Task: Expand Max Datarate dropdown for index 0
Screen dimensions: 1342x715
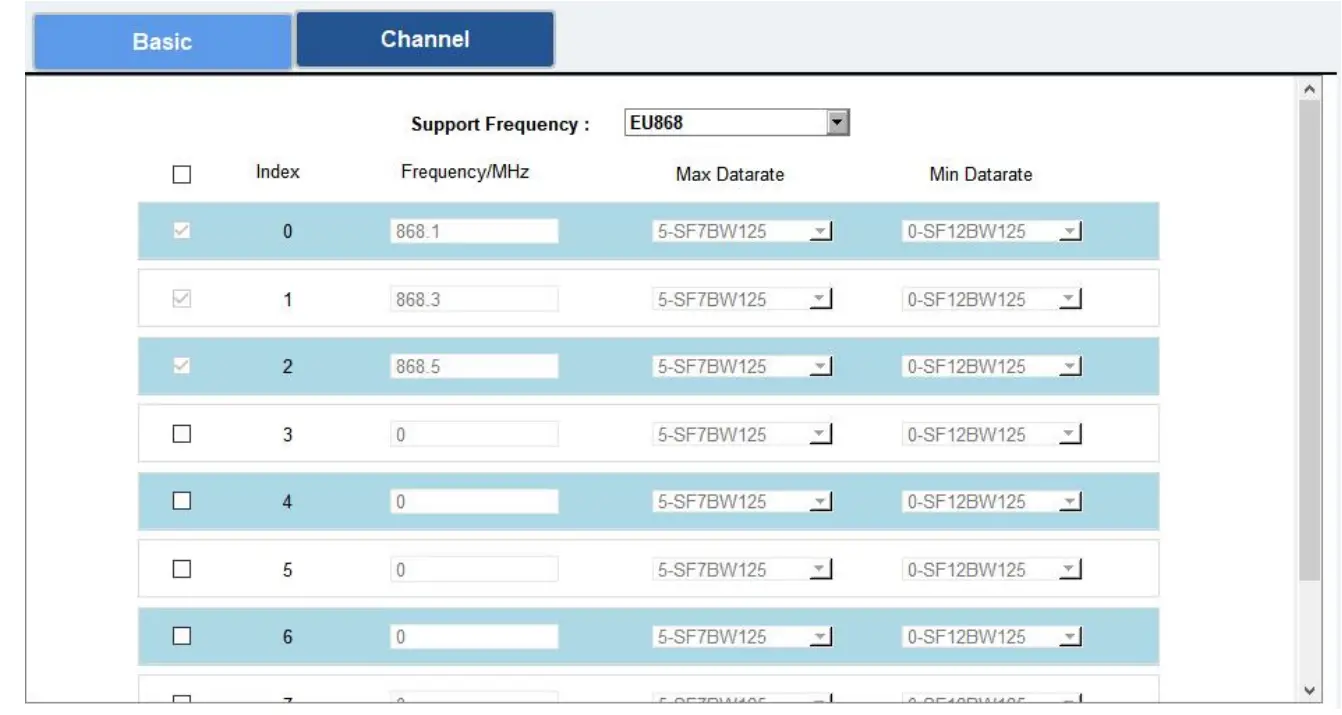Action: click(x=742, y=232)
